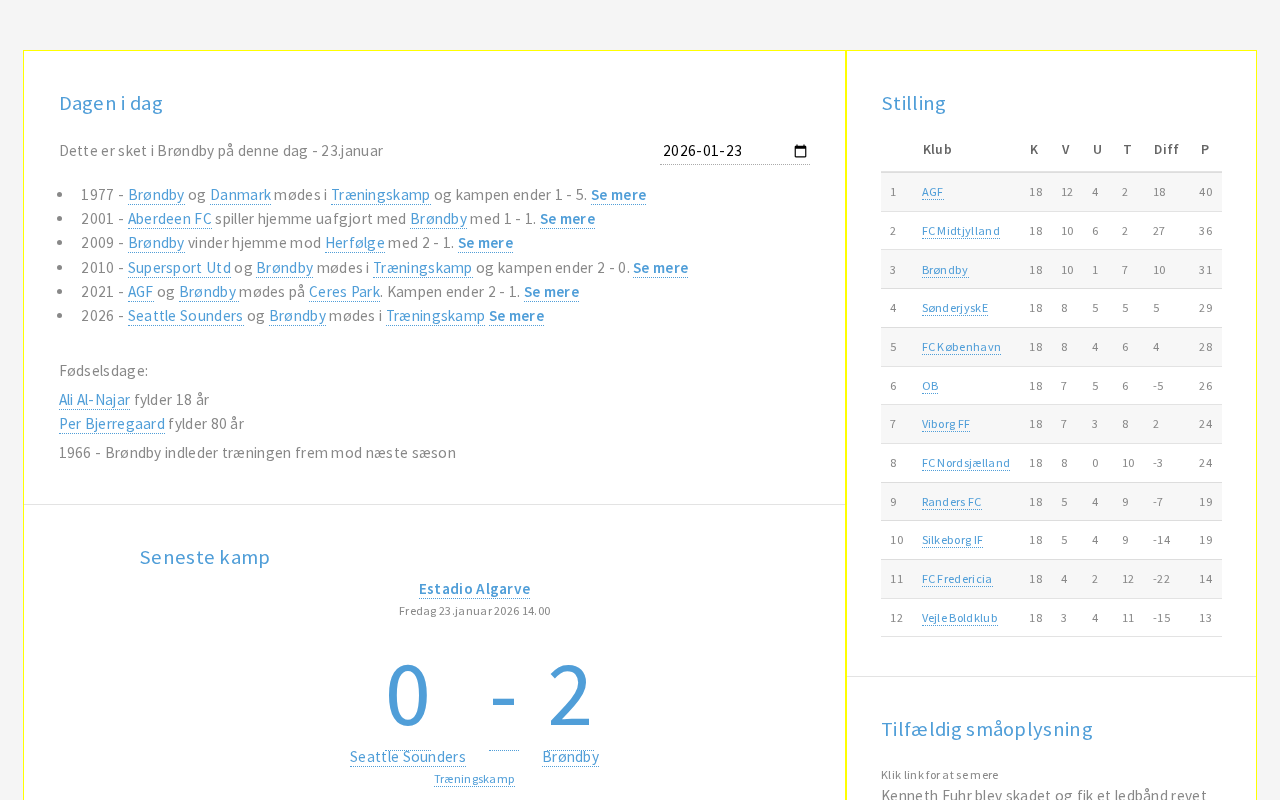Click the 'Tilfældig småoplysning' heading
Viewport: 1280px width, 800px height.
click(x=987, y=729)
